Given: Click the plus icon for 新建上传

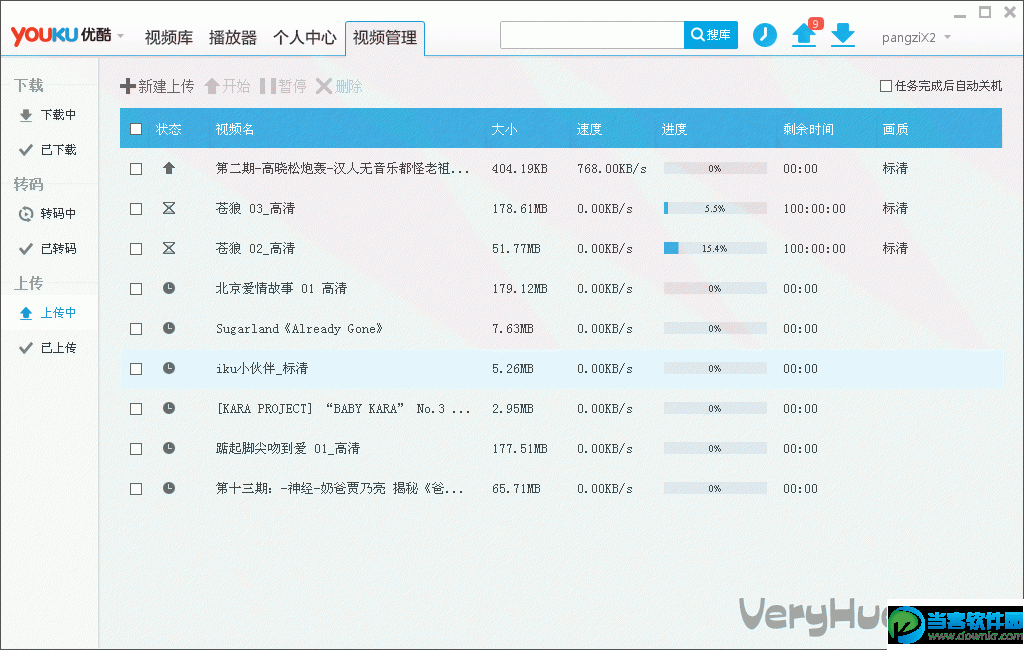Looking at the screenshot, I should click(127, 87).
